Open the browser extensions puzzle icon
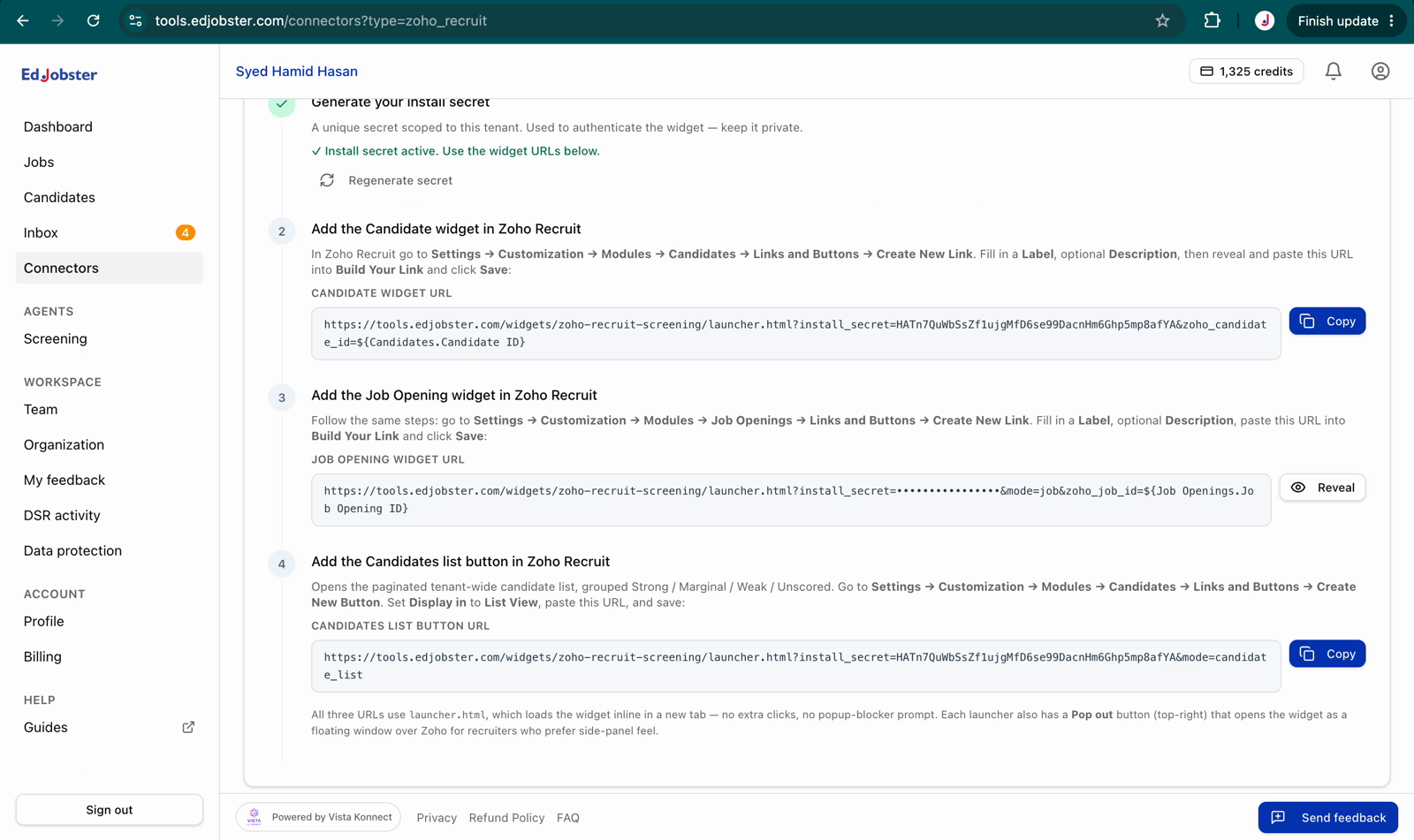The width and height of the screenshot is (1414, 840). coord(1212,20)
